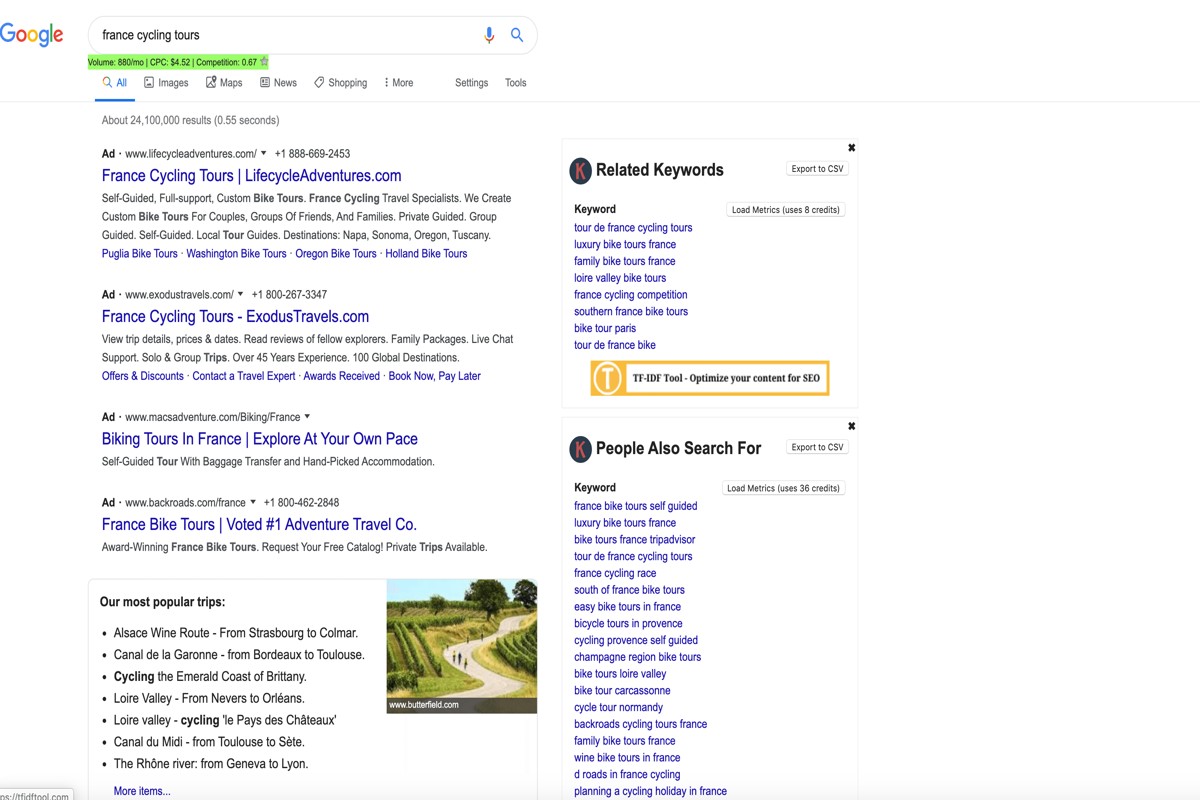The image size is (1200, 800).
Task: Click keyword planning a cycling holiday in france
Action: (650, 791)
